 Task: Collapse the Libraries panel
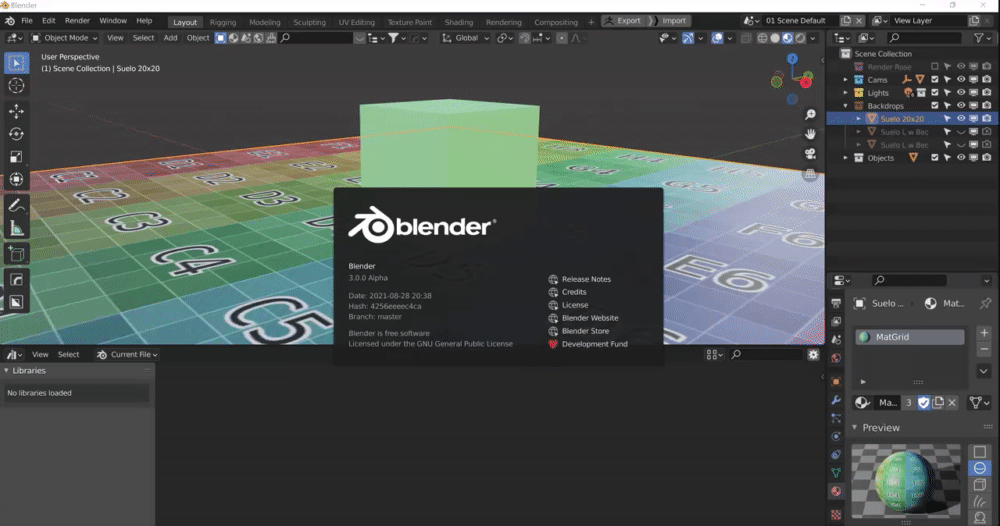(6, 370)
